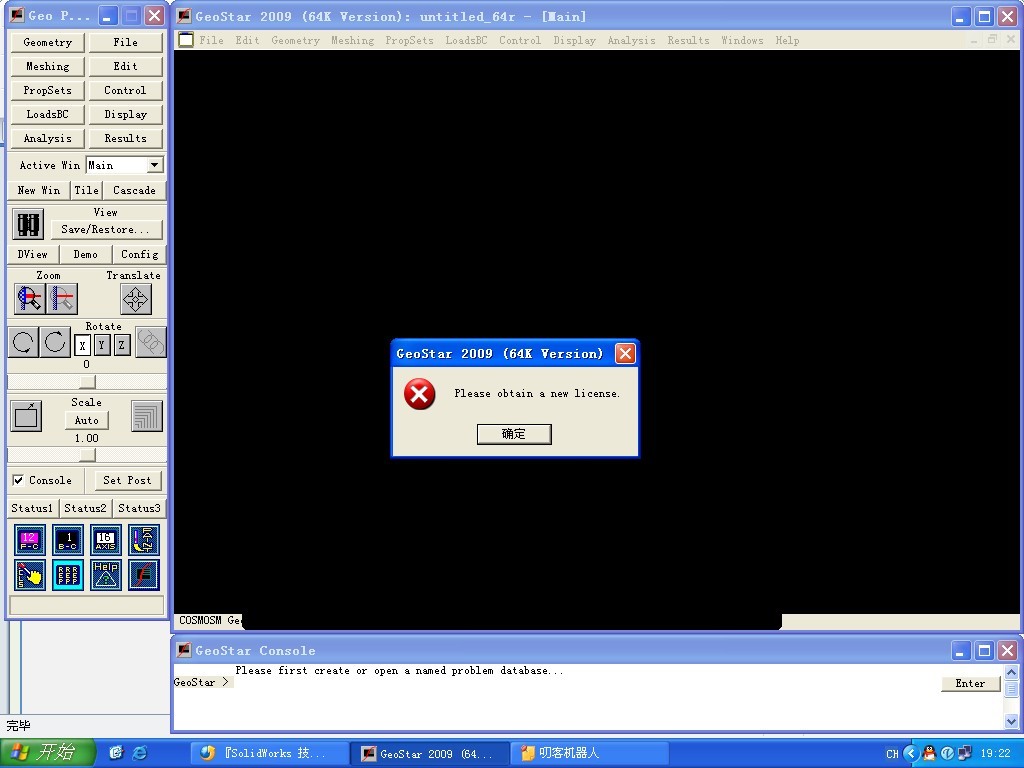Click the document icon left of File menu
The width and height of the screenshot is (1024, 768).
coord(186,40)
